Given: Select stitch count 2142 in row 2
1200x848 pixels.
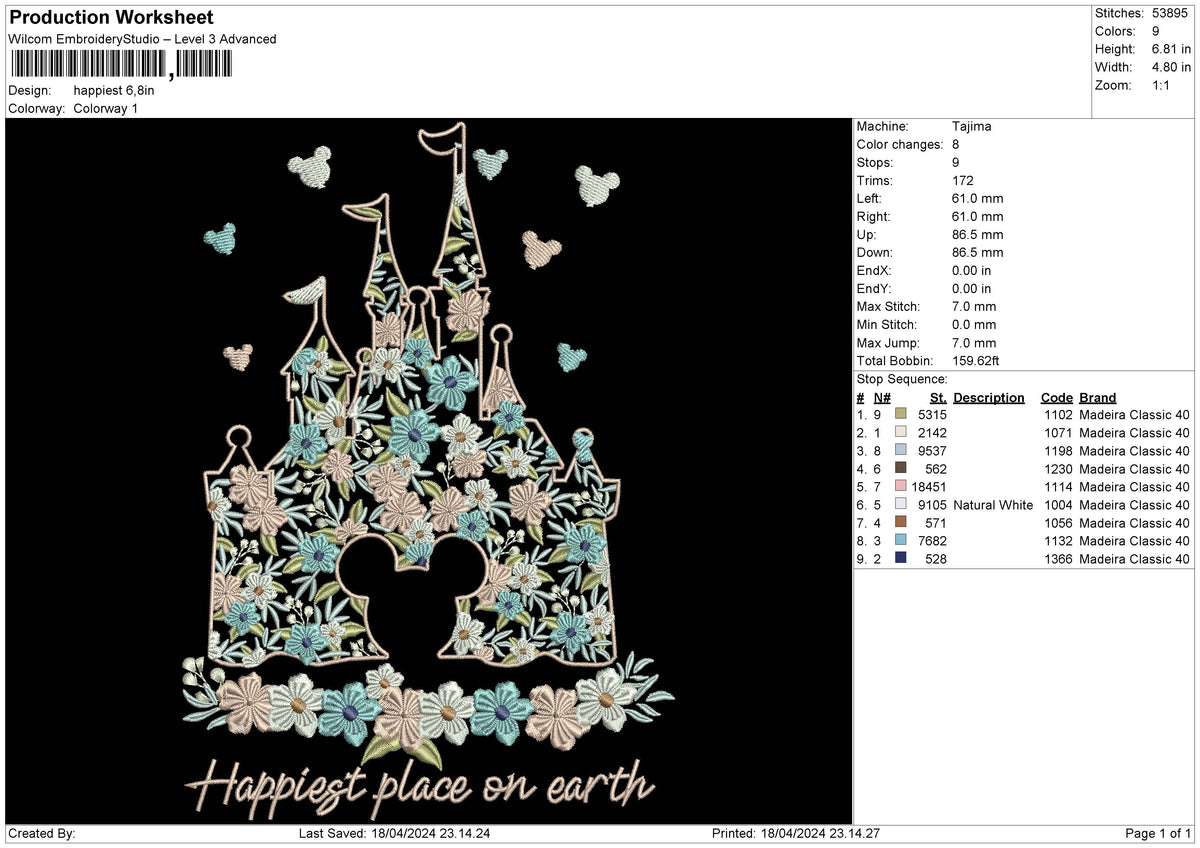Looking at the screenshot, I should [931, 433].
